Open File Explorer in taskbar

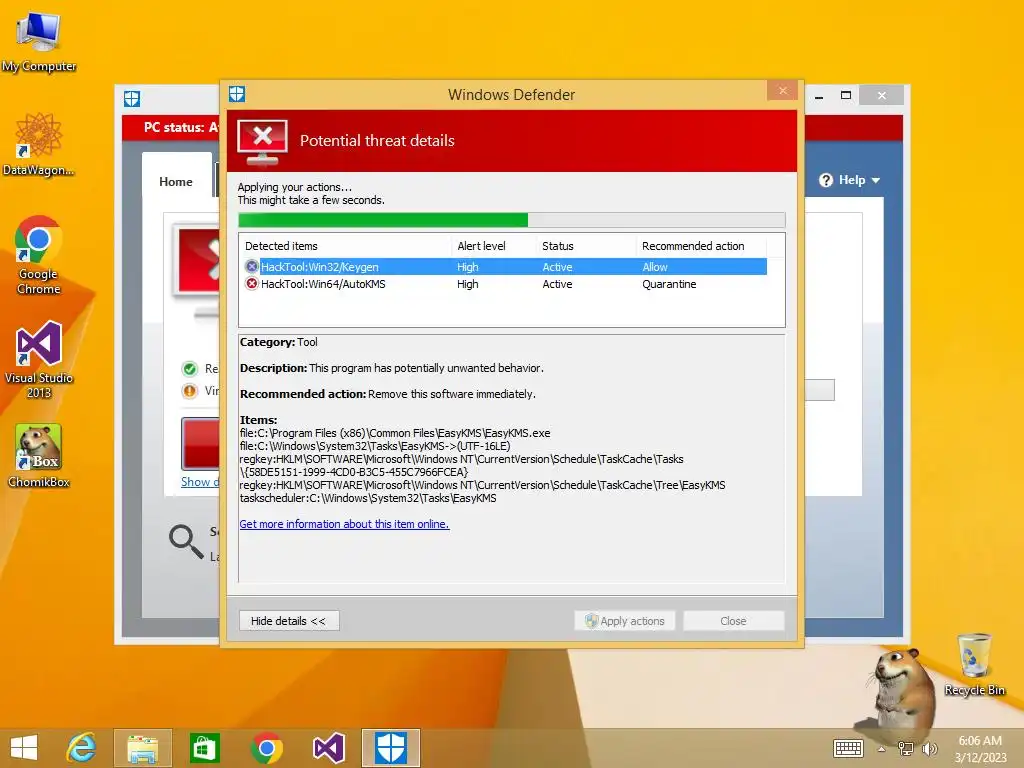(142, 748)
